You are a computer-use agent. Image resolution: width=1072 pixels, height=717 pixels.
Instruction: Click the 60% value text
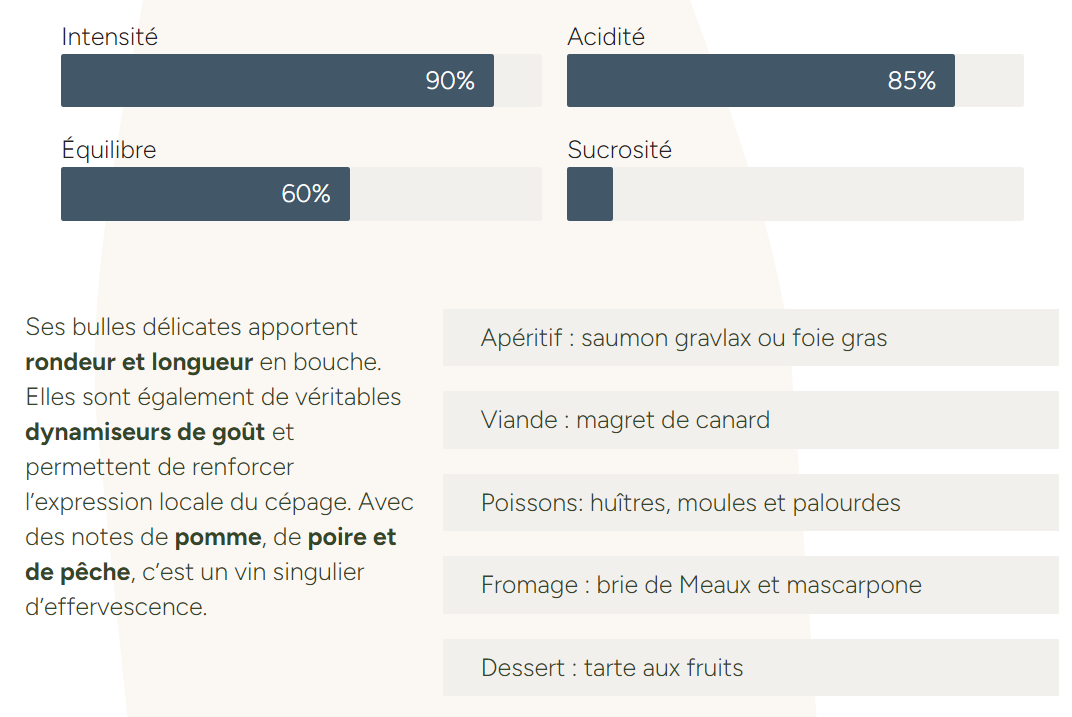pyautogui.click(x=306, y=194)
